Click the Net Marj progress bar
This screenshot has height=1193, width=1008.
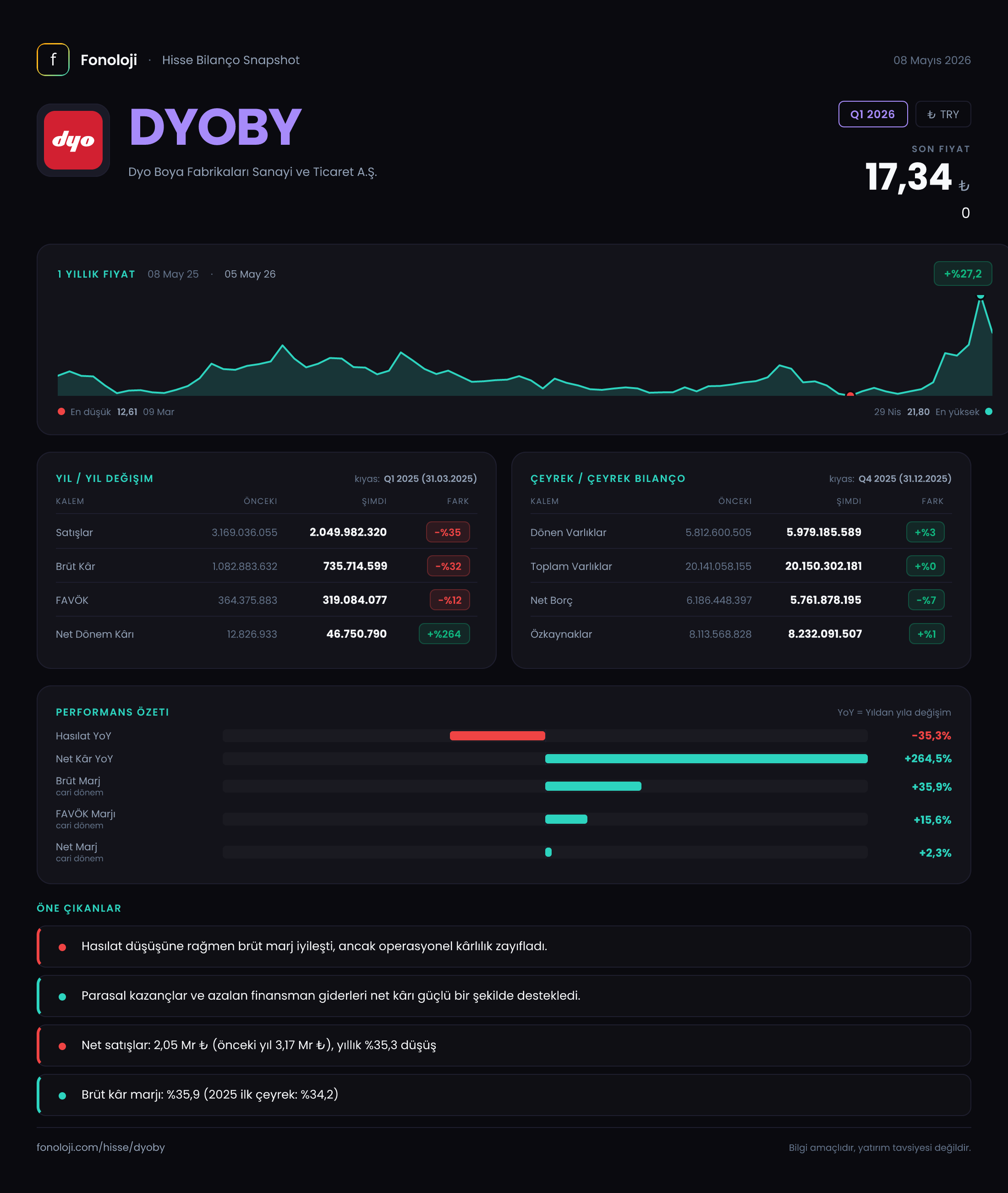click(x=548, y=852)
